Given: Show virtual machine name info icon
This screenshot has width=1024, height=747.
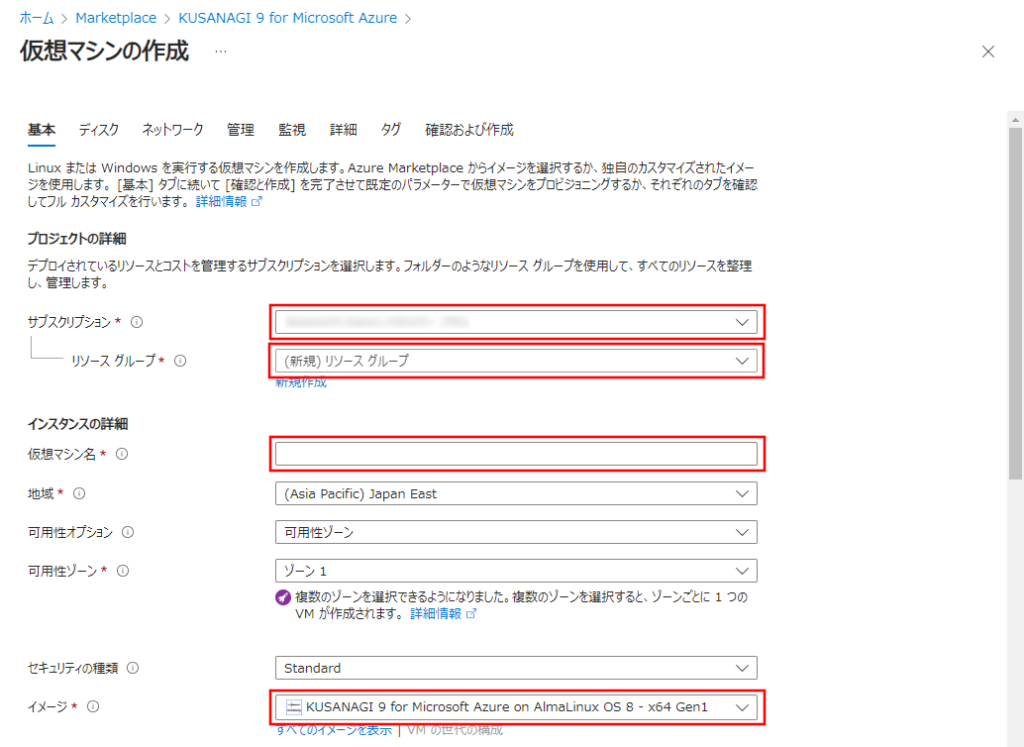Looking at the screenshot, I should point(122,454).
